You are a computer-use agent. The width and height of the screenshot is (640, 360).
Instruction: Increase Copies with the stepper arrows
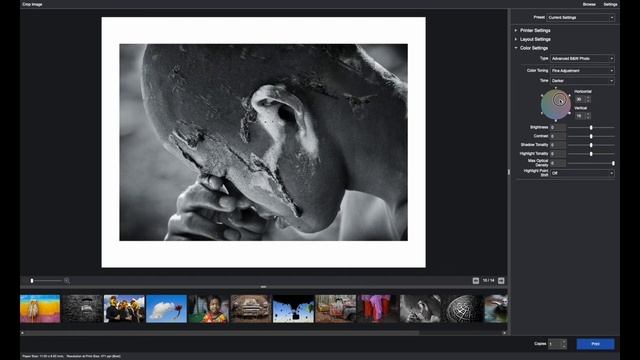[x=564, y=342]
